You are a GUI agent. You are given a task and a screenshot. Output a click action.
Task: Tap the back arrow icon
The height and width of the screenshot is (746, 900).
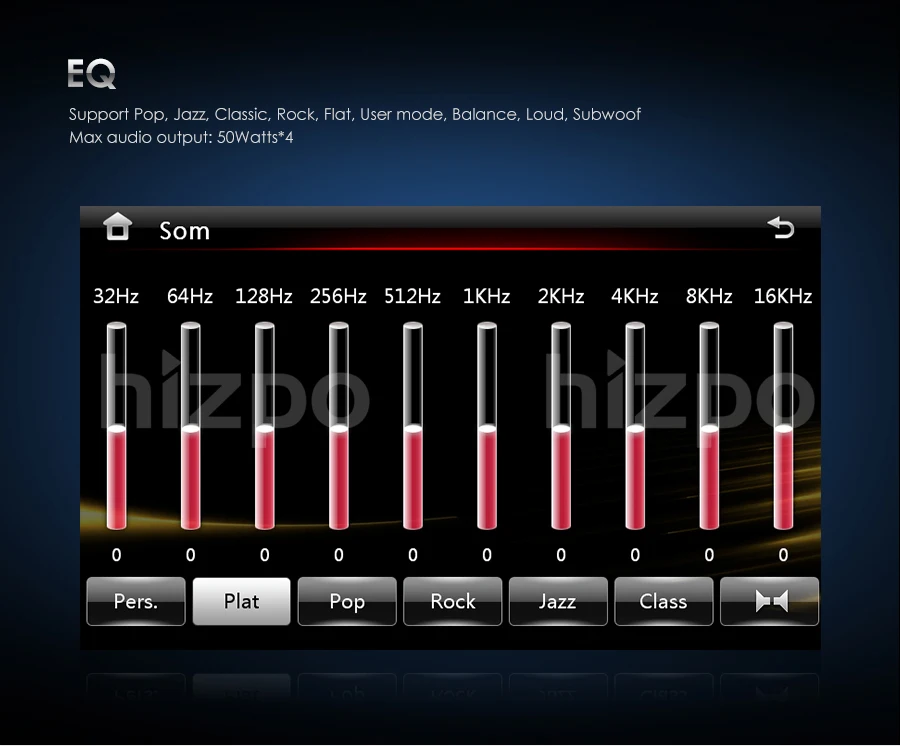[x=781, y=227]
